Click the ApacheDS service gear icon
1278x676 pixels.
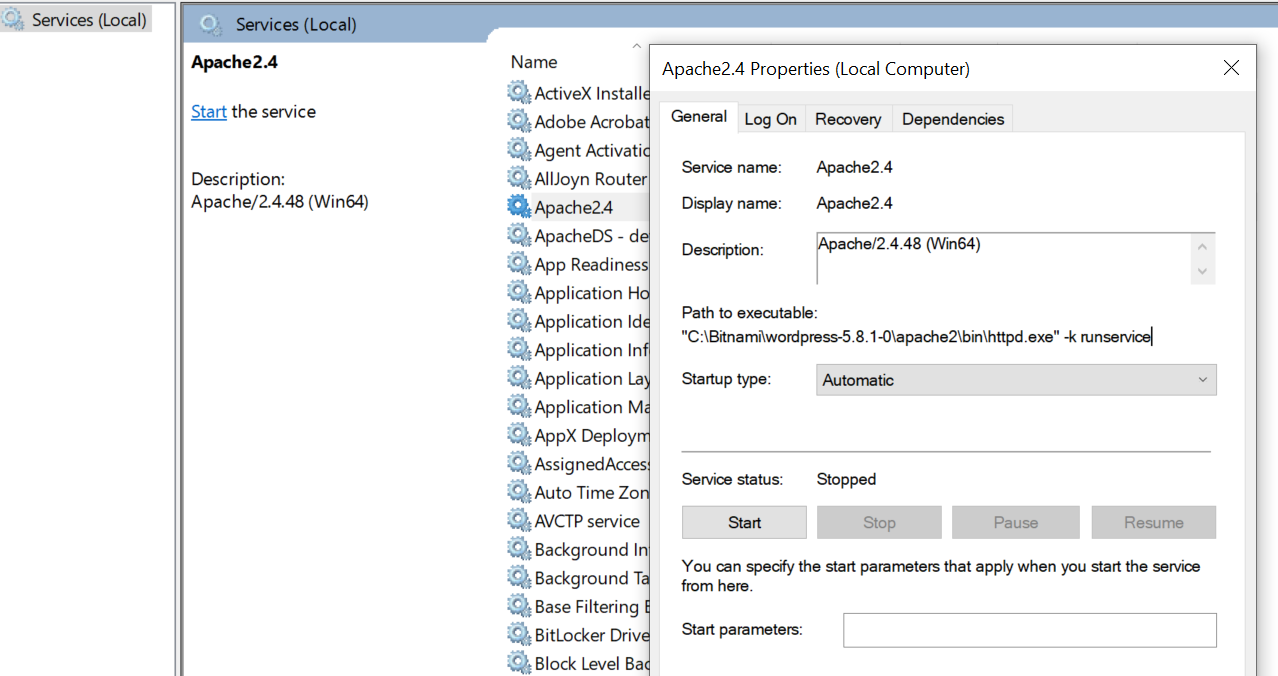coord(519,235)
